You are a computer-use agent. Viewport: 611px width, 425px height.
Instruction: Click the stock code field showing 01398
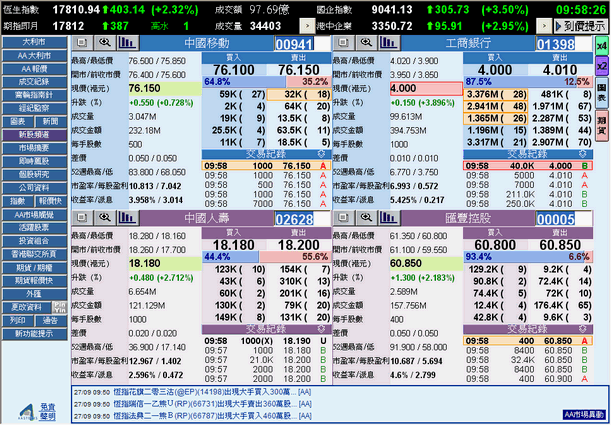pyautogui.click(x=564, y=44)
